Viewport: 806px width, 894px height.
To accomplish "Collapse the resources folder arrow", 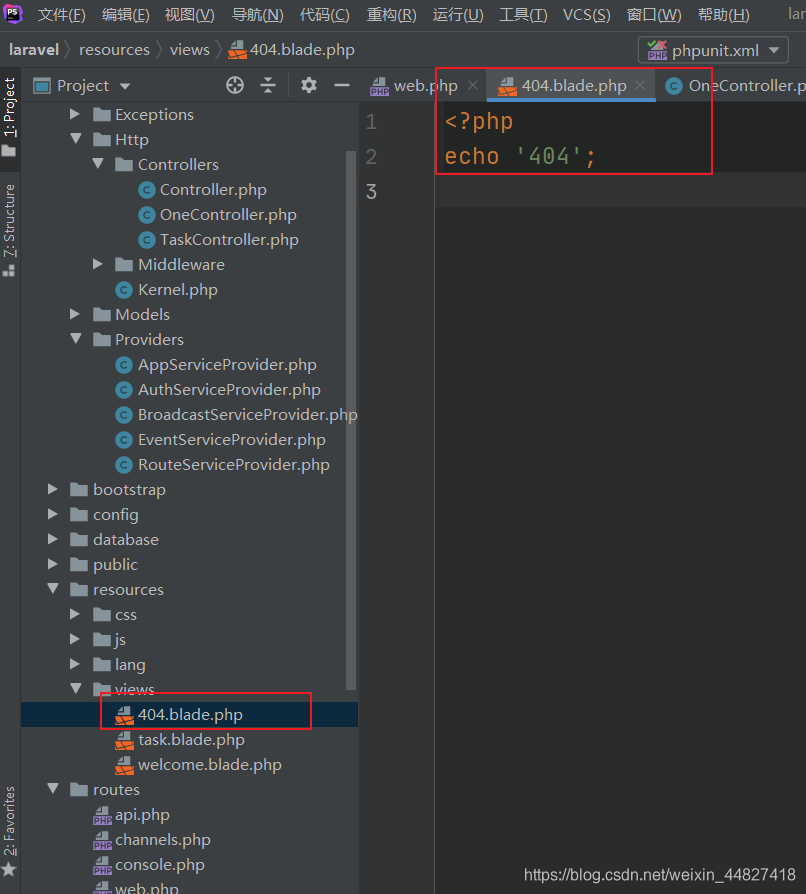I will (x=53, y=588).
